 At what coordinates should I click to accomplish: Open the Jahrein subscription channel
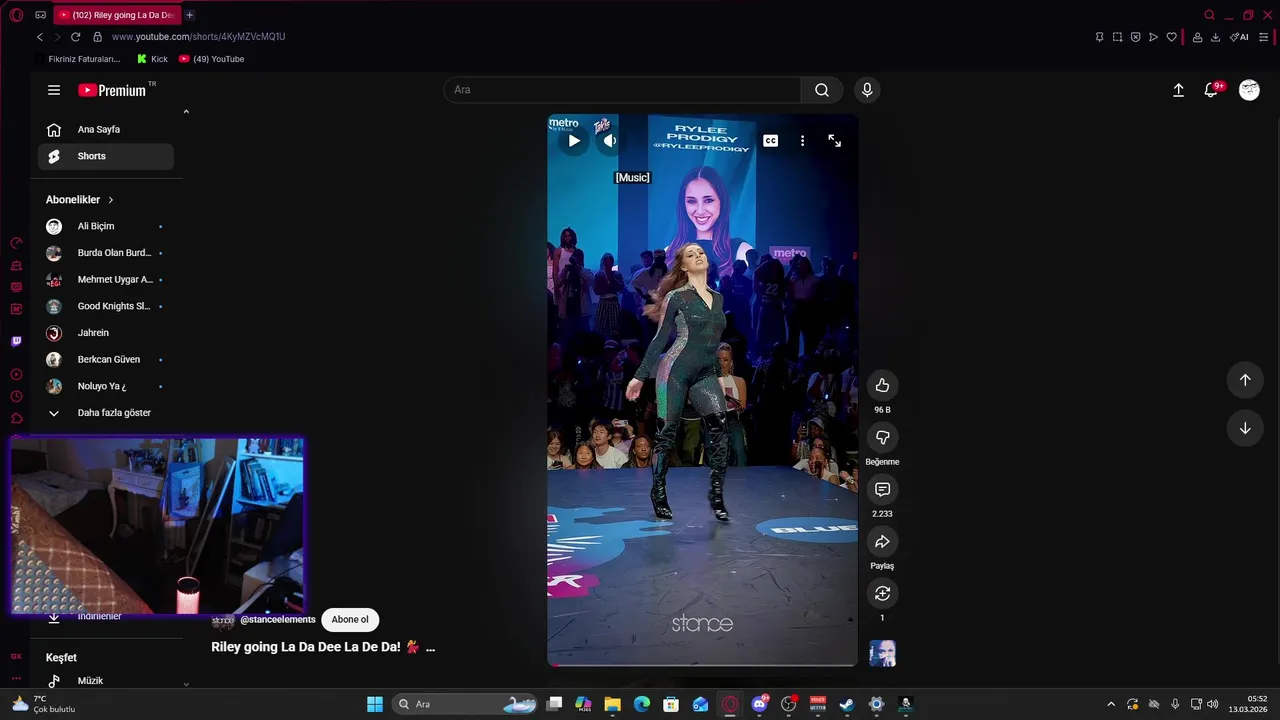[106, 333]
